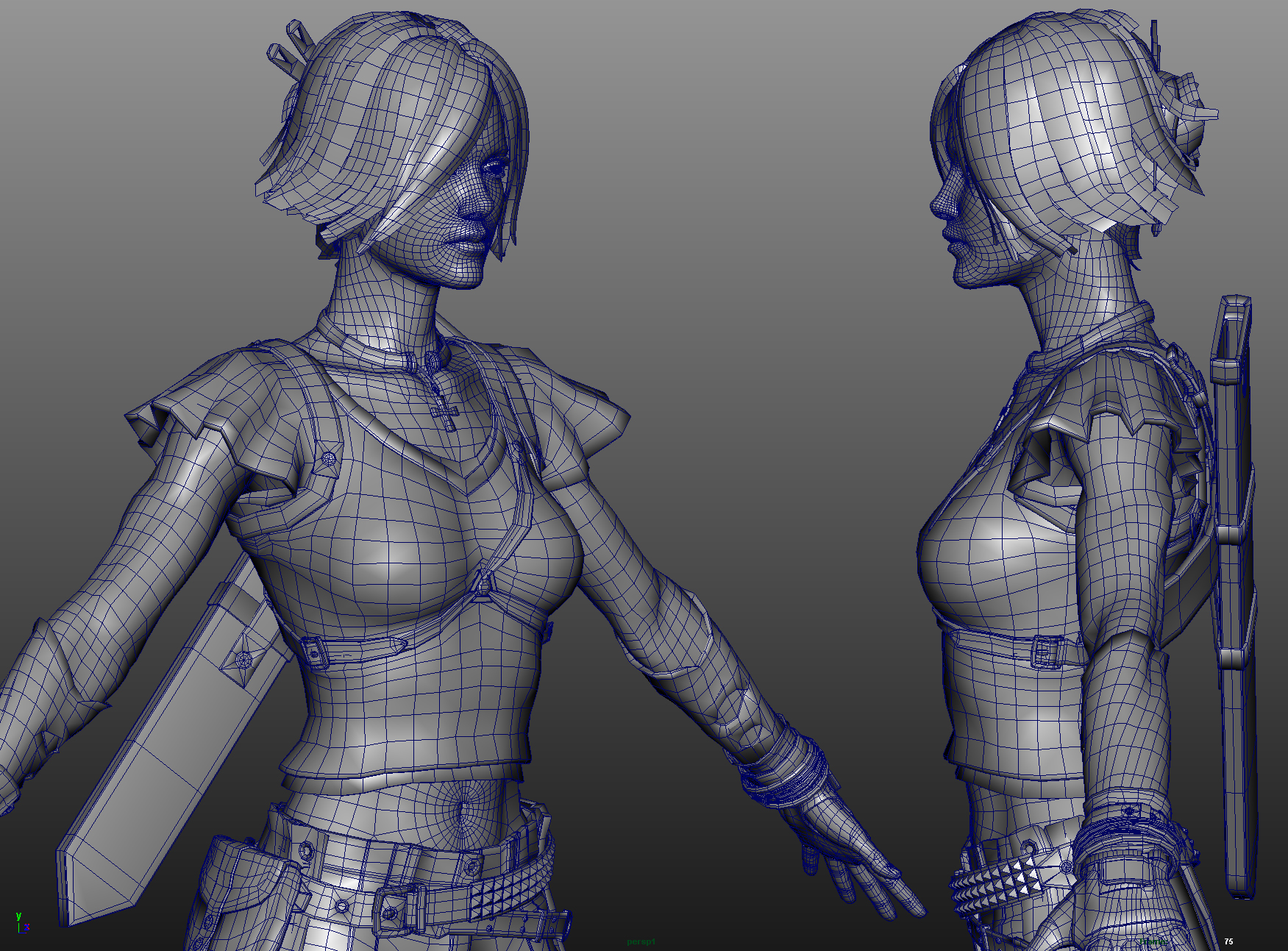Click the chest belt buckle in left view

click(315, 651)
